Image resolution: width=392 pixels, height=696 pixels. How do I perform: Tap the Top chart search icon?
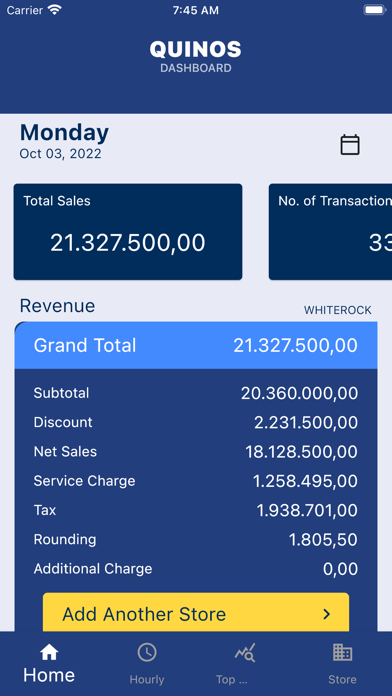(245, 652)
